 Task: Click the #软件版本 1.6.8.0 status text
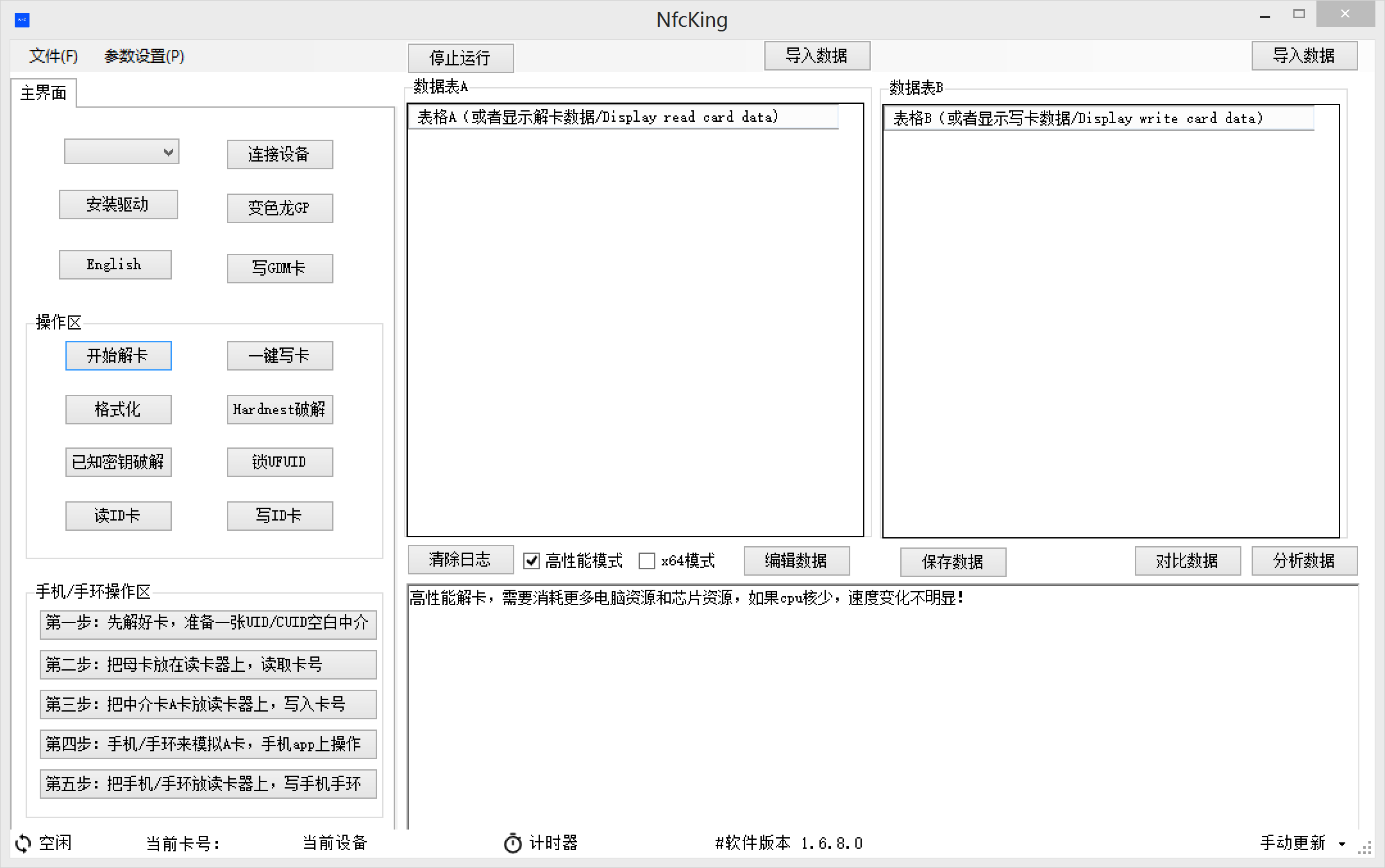click(789, 844)
